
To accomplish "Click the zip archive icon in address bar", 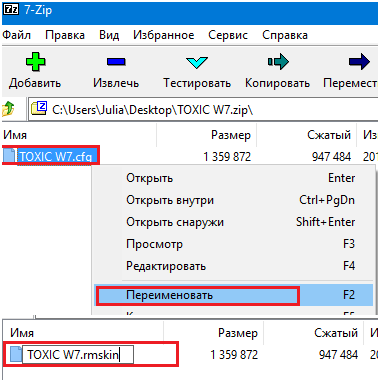I will 39,109.
